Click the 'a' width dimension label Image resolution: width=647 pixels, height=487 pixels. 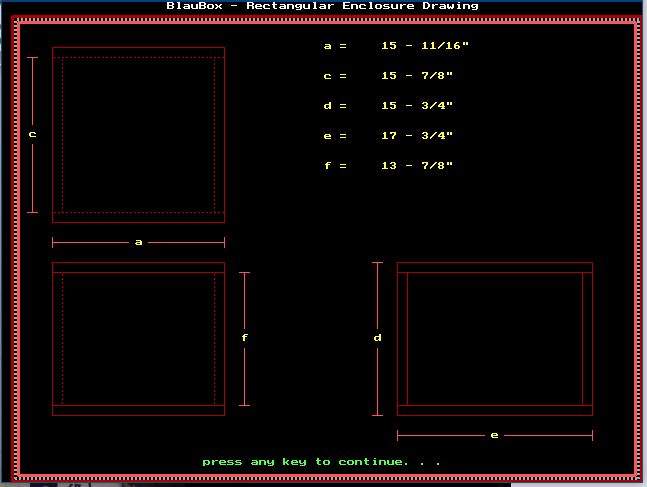(139, 242)
